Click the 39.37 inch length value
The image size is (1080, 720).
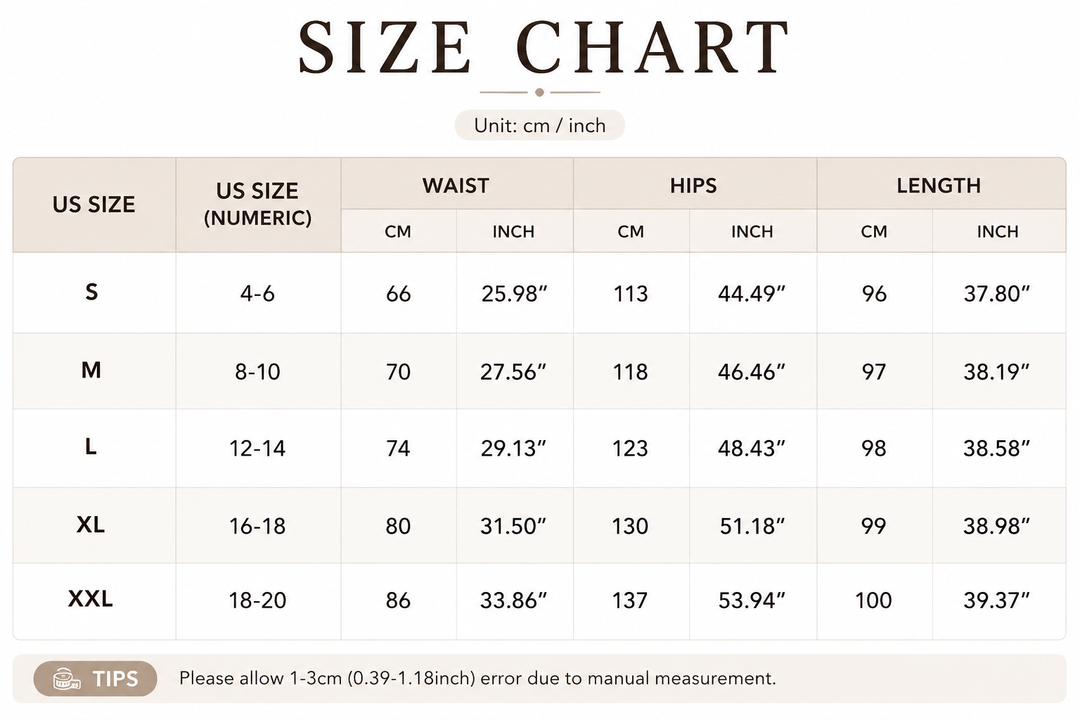[996, 600]
